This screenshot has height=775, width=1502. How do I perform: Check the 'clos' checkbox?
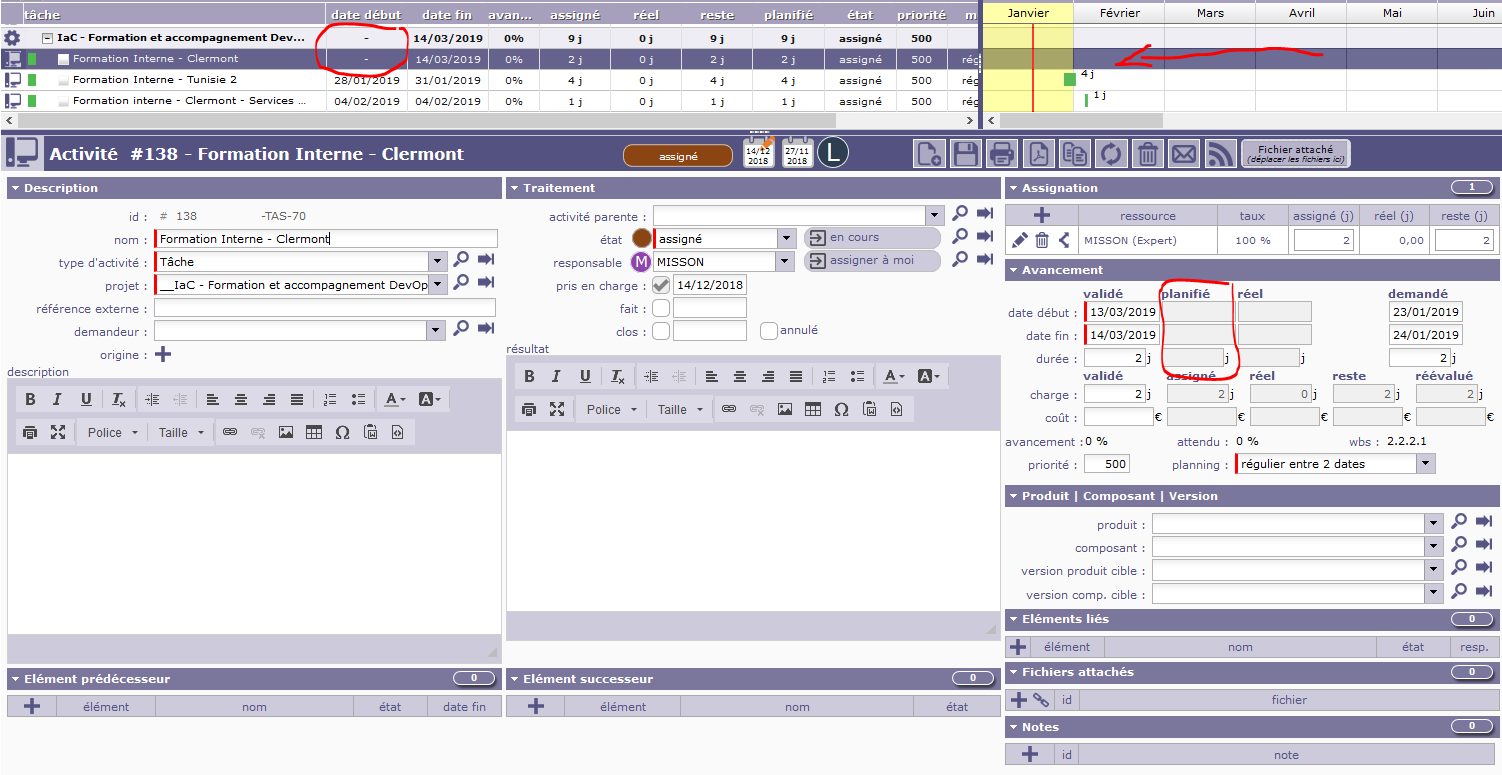coord(661,332)
